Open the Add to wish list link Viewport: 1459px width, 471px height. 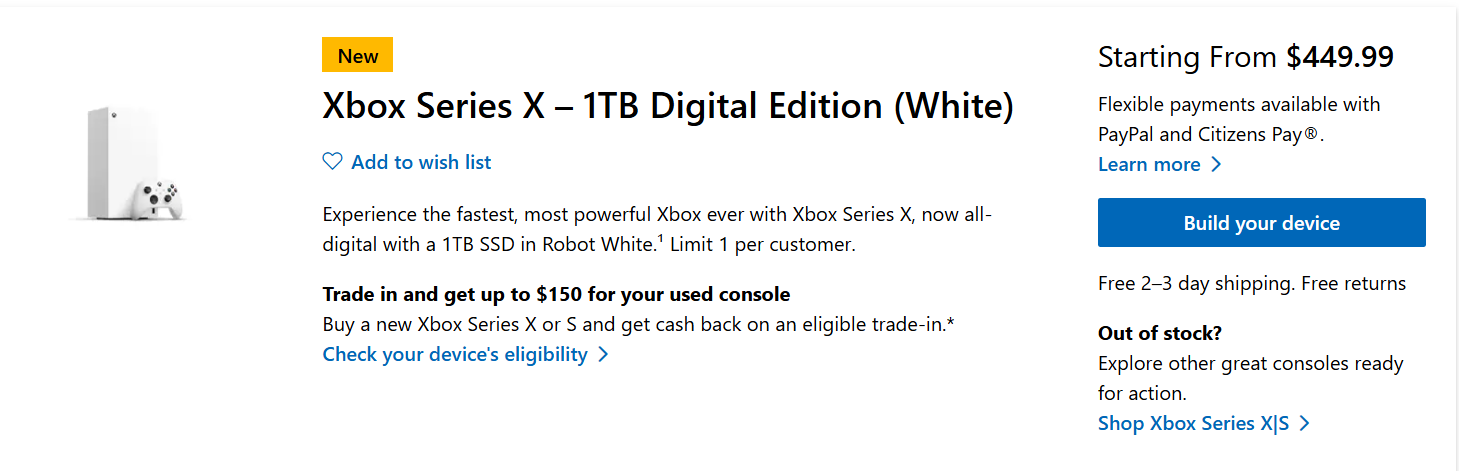(421, 162)
